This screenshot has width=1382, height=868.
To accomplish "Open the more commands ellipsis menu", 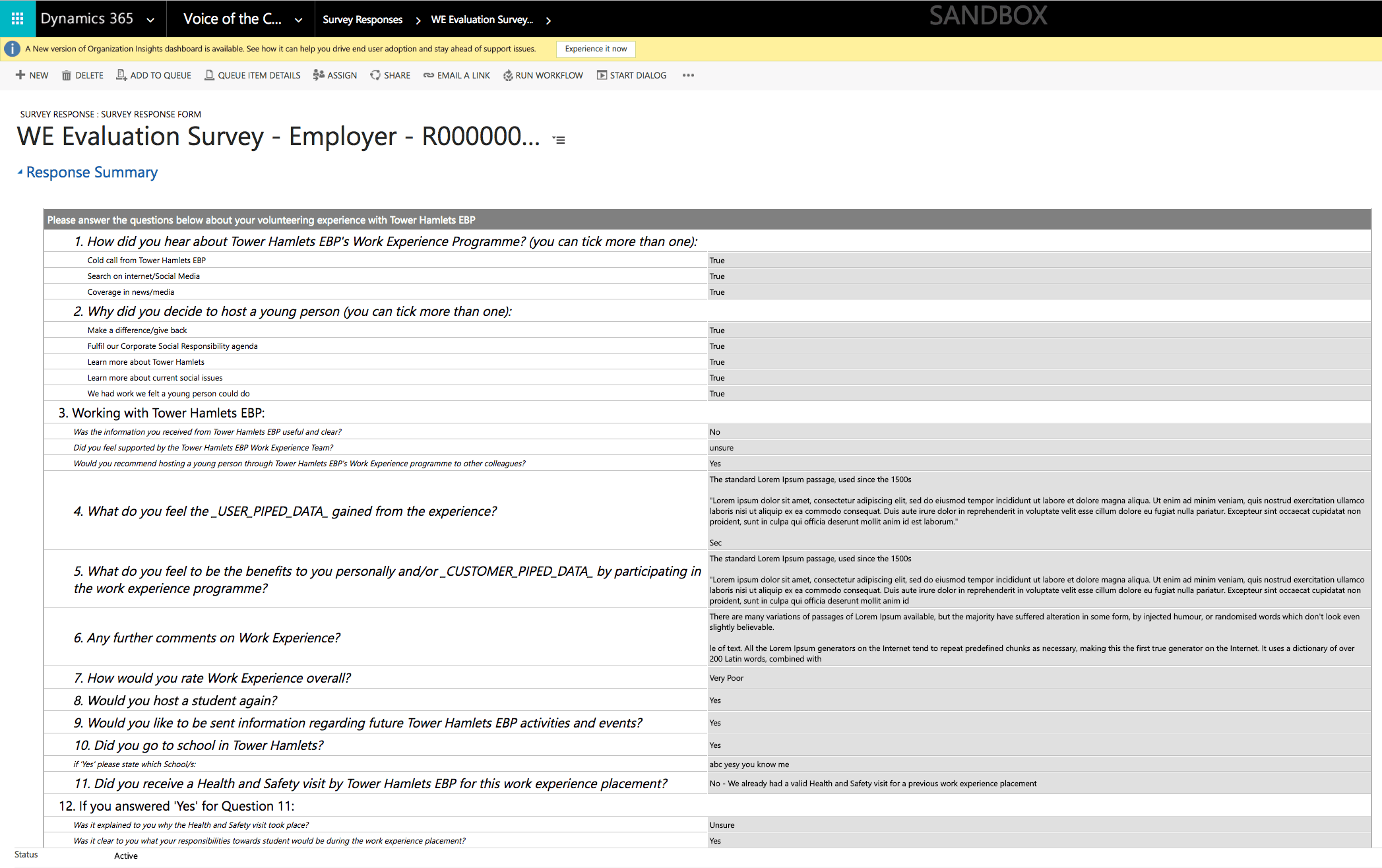I will point(688,75).
